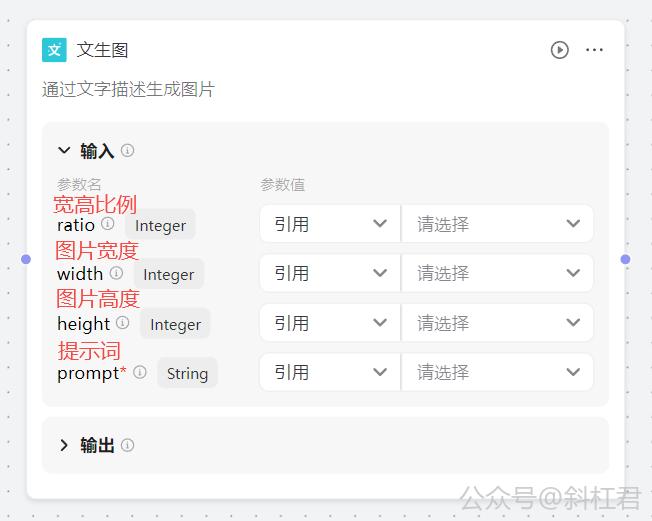Open the three-dot more options menu

[594, 50]
